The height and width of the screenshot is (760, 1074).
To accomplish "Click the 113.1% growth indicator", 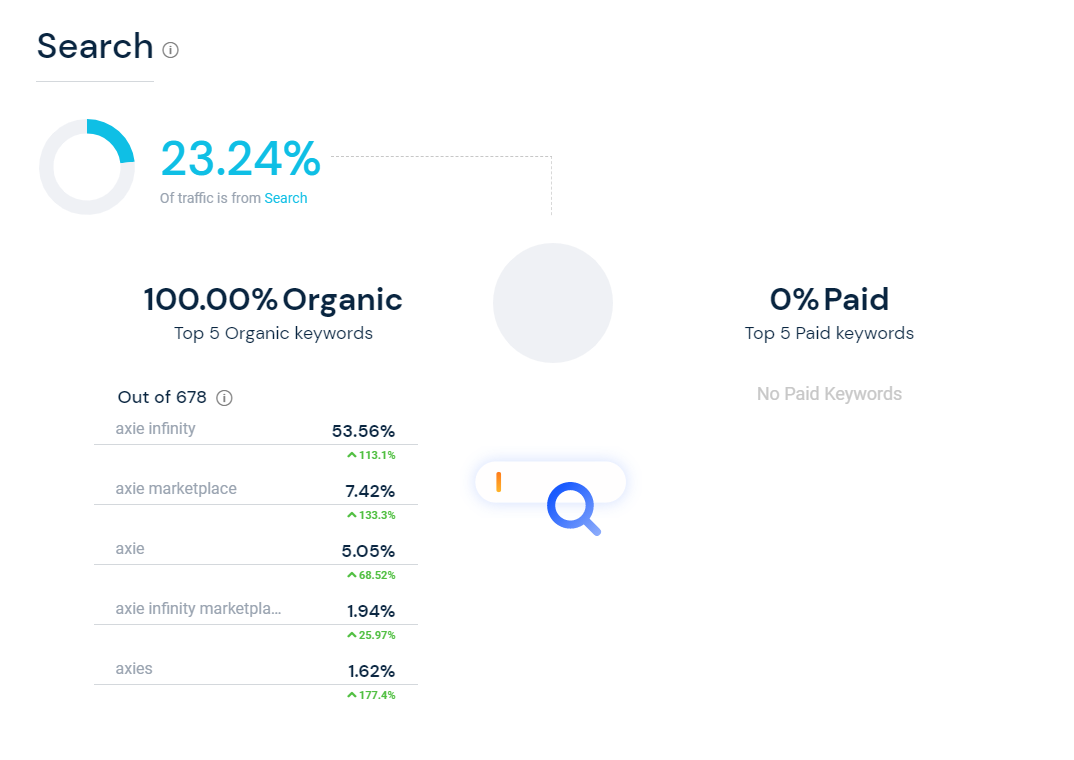I will [x=371, y=455].
